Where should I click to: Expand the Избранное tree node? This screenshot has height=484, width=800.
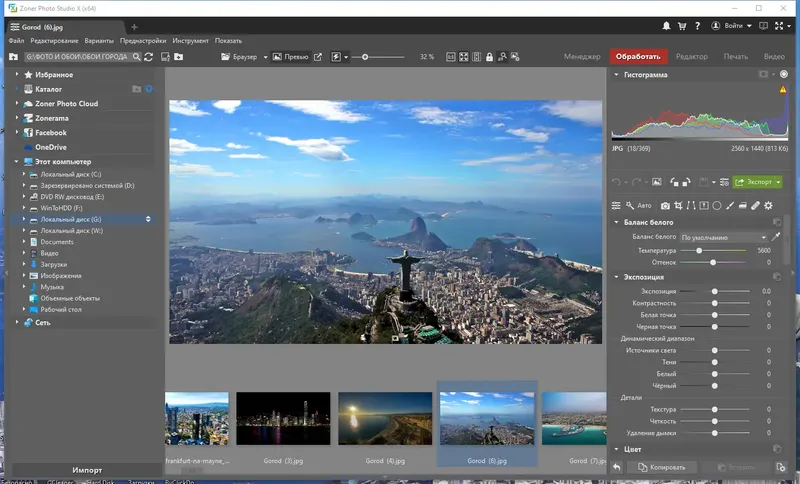(18, 75)
